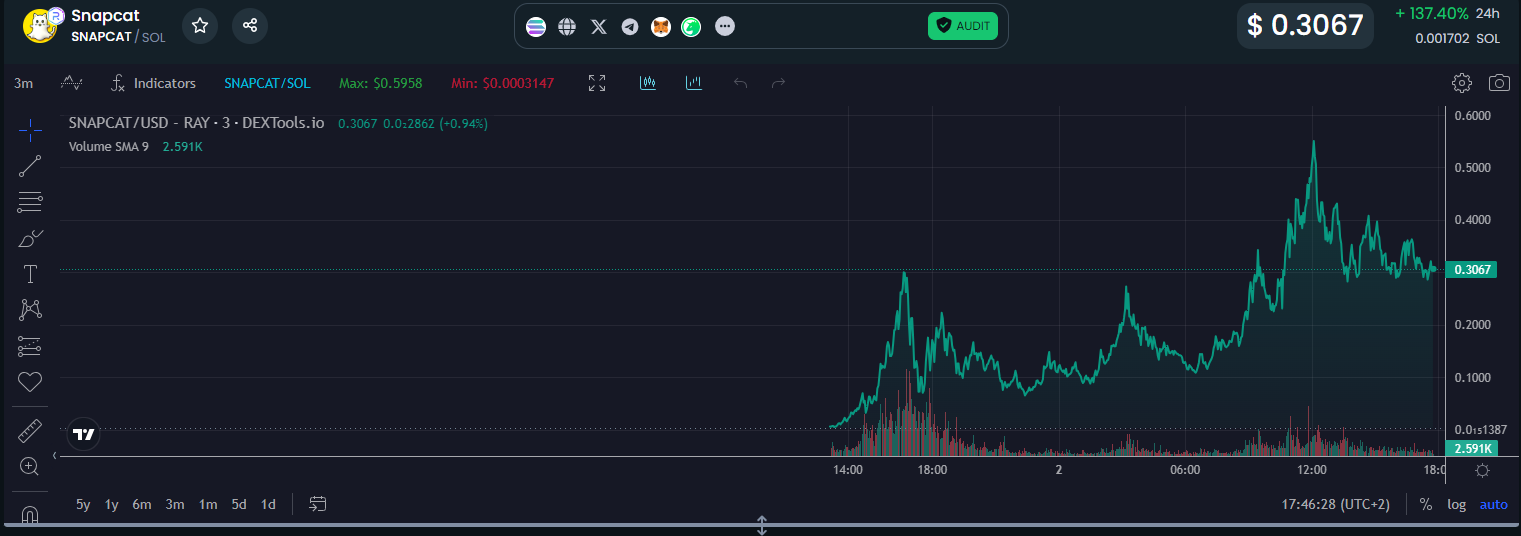This screenshot has width=1521, height=536.
Task: Toggle the magnet snap mode
Action: (30, 516)
